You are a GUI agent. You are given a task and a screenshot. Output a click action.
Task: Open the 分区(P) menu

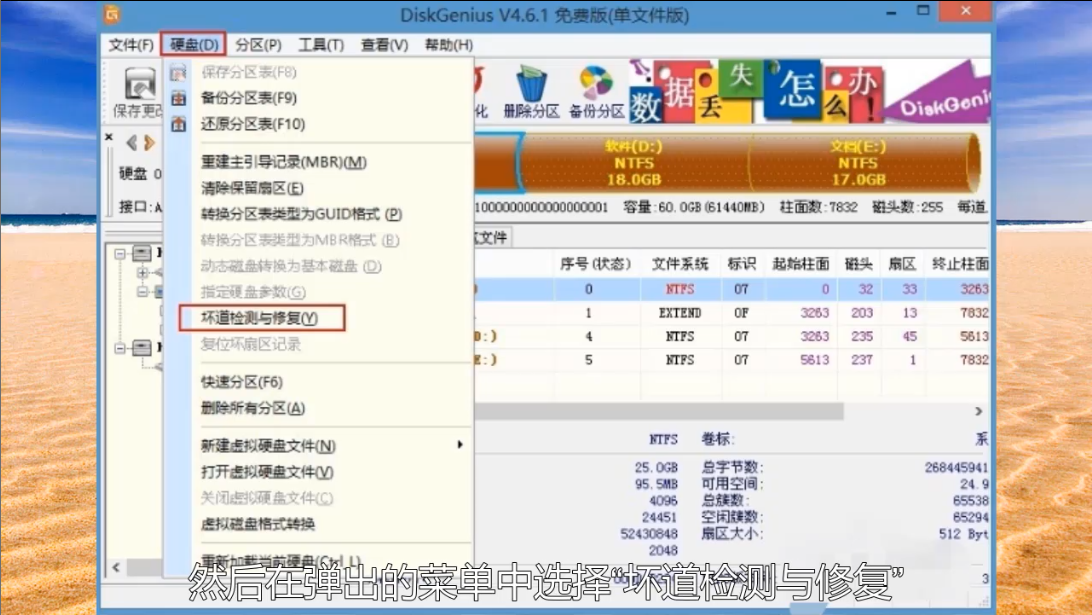258,45
